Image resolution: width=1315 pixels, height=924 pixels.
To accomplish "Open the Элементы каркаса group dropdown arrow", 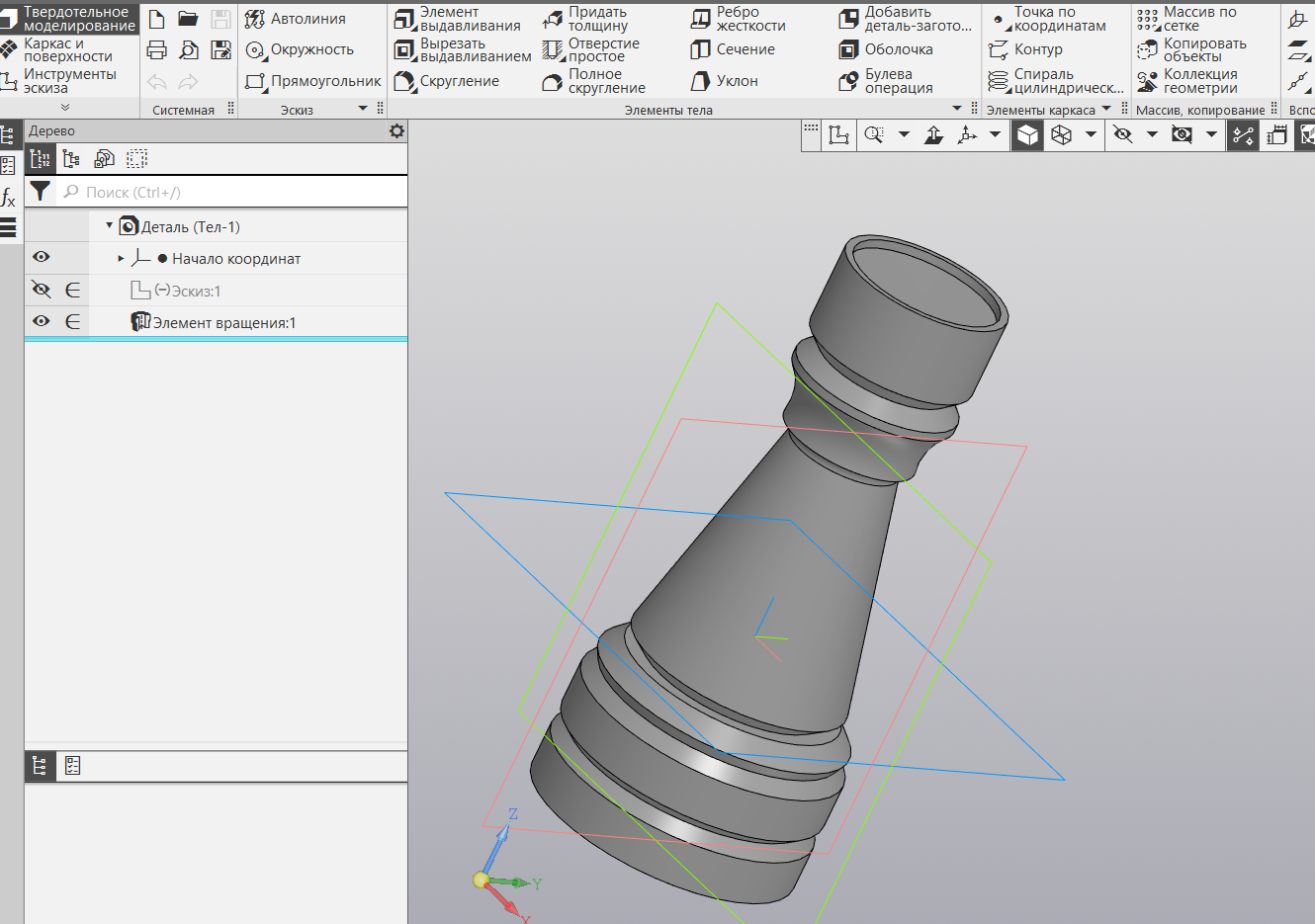I will coord(1106,109).
